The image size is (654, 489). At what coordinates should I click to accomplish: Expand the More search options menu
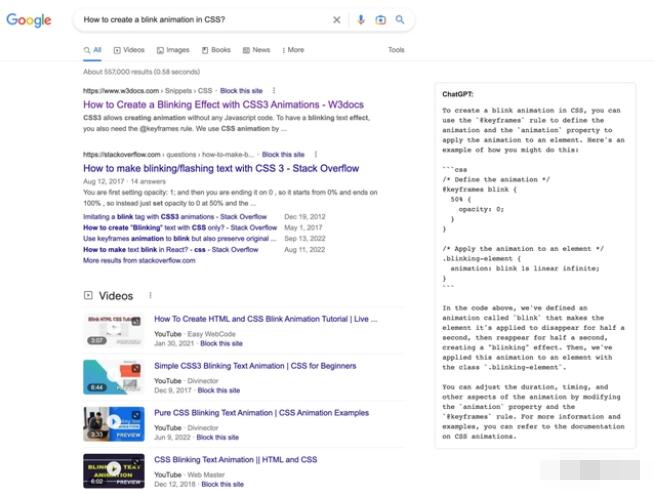click(x=293, y=50)
